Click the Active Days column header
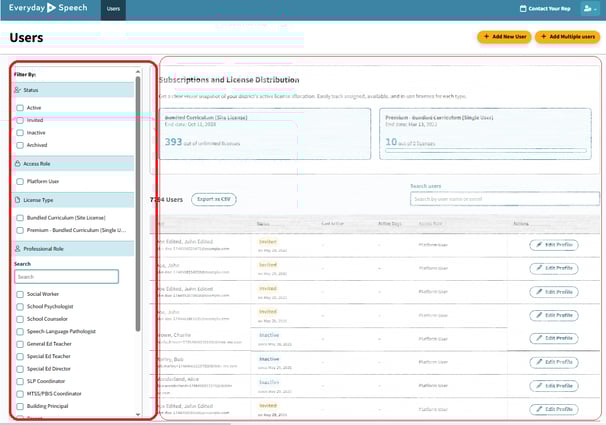Image resolution: width=606 pixels, height=425 pixels. 390,224
